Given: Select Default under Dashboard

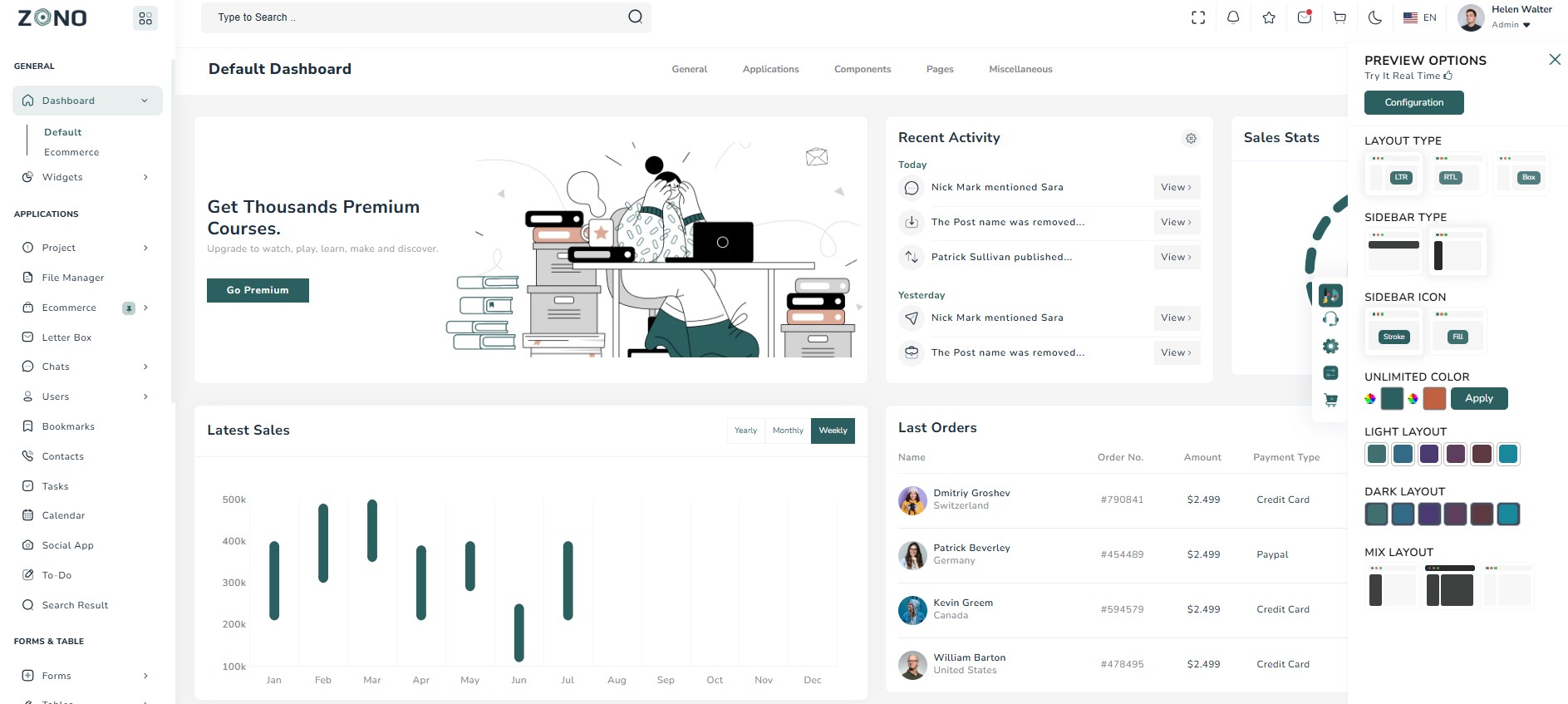Looking at the screenshot, I should pos(63,132).
